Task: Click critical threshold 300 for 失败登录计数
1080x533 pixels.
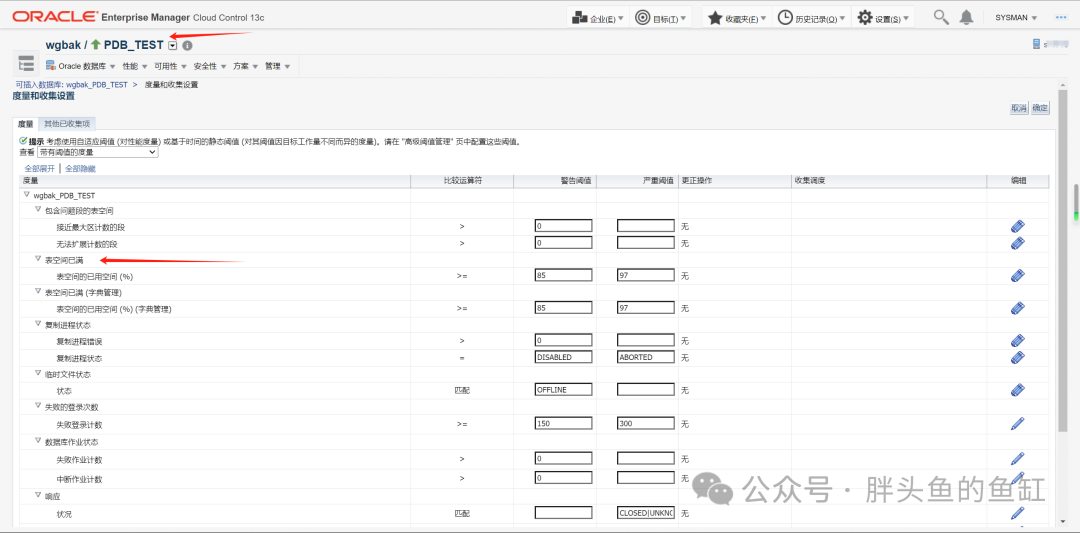Action: pos(646,424)
